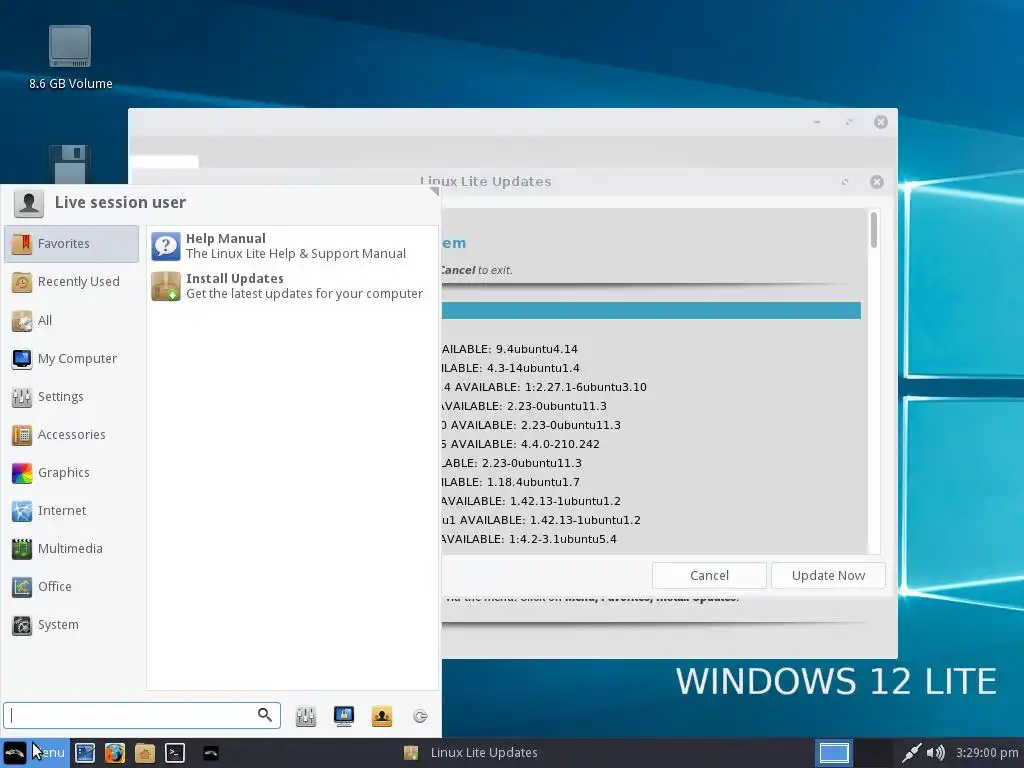This screenshot has height=768, width=1024.
Task: Click the blue progress bar in updates dialog
Action: pyautogui.click(x=651, y=311)
